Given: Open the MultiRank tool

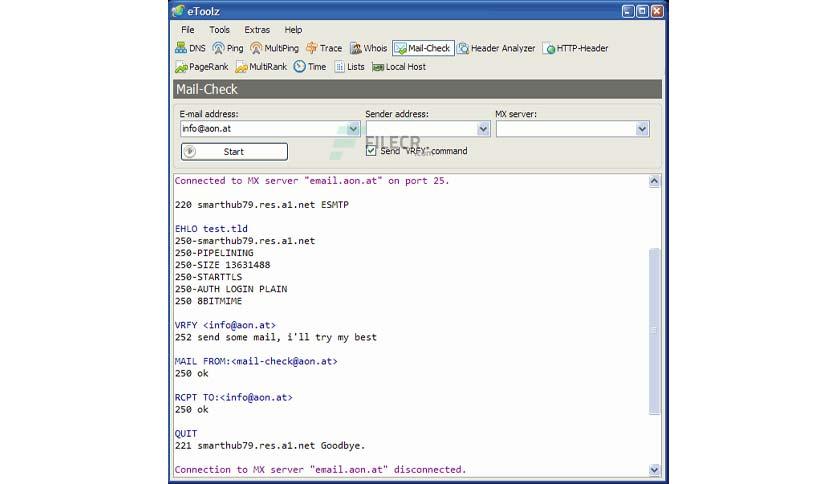Looking at the screenshot, I should 261,67.
